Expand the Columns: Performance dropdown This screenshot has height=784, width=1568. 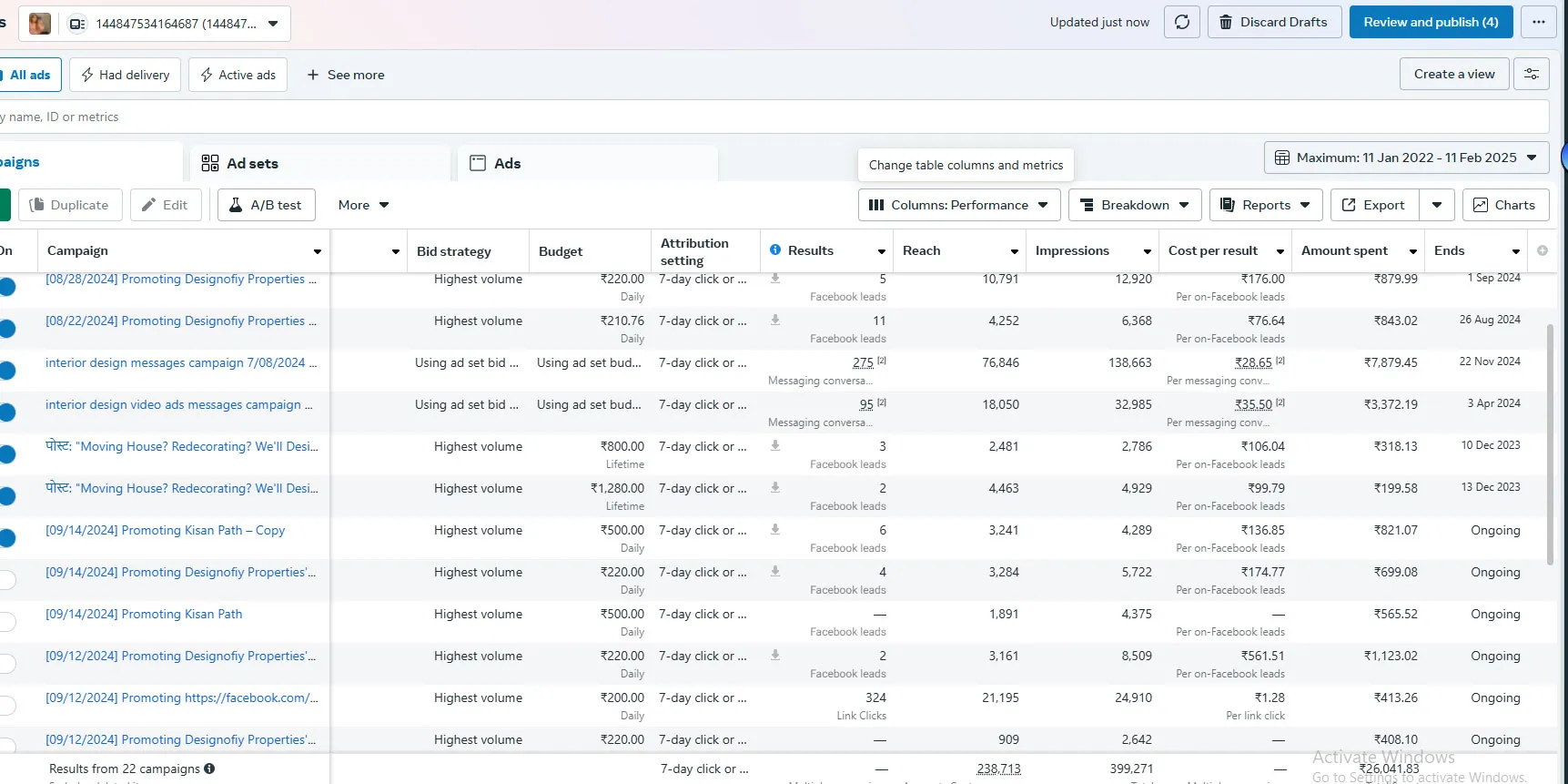(x=958, y=205)
